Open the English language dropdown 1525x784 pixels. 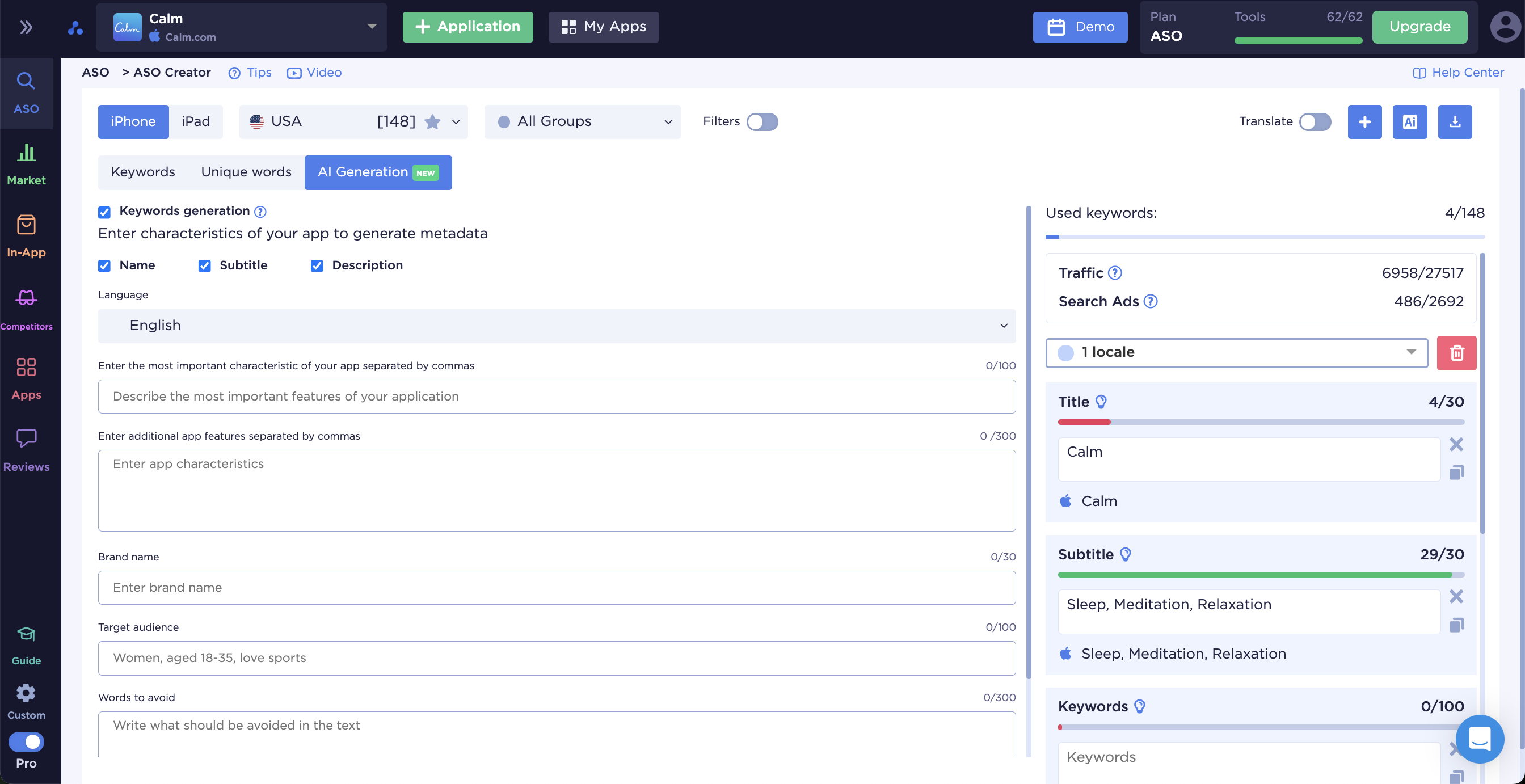[x=557, y=326]
